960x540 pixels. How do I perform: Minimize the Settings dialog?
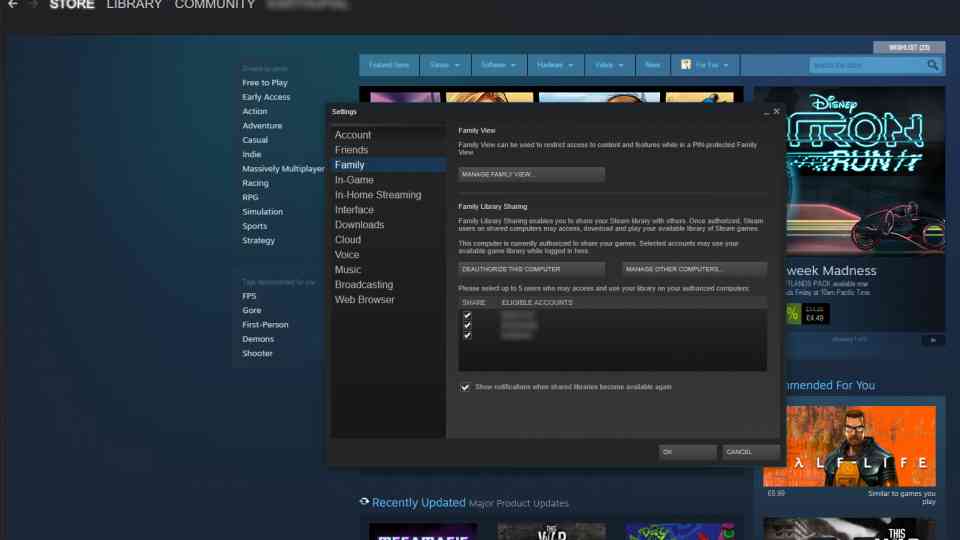click(766, 112)
